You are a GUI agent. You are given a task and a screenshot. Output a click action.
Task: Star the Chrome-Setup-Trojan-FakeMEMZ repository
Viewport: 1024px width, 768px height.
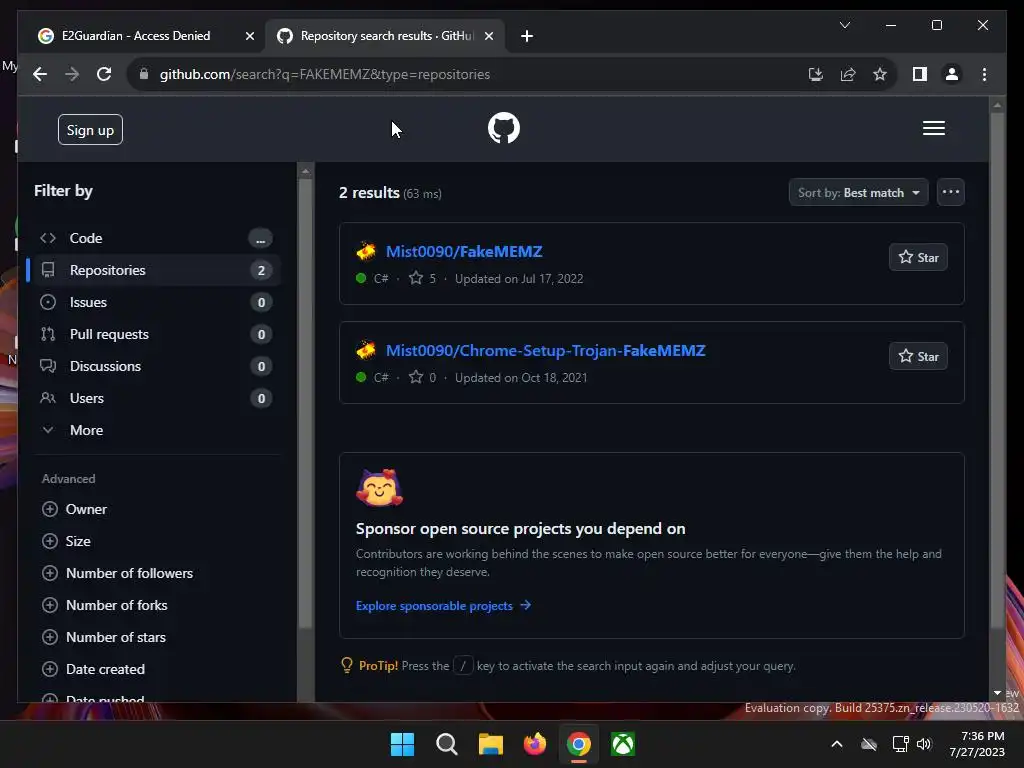pos(918,357)
